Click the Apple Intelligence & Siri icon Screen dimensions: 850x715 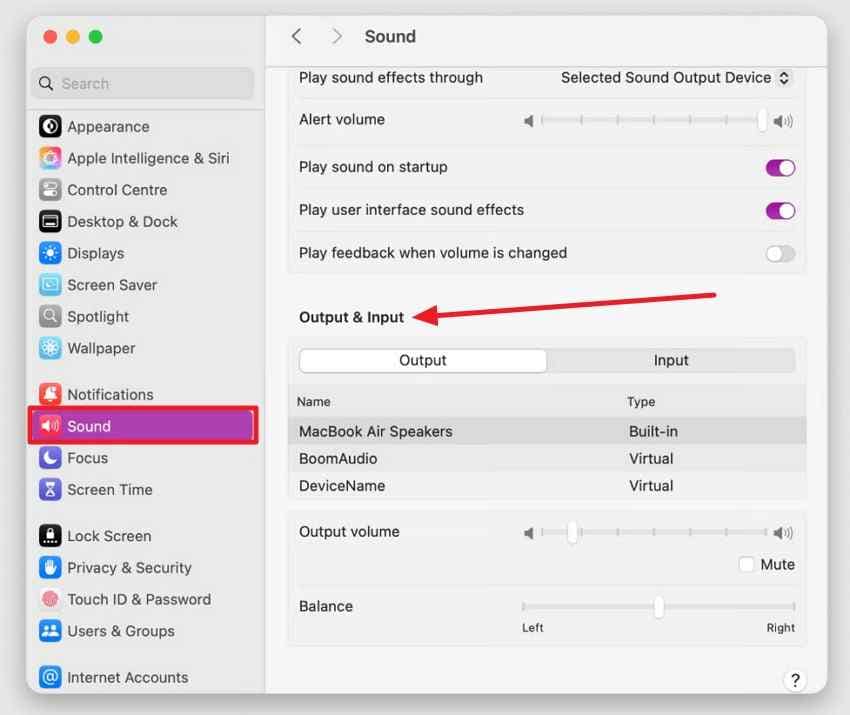click(x=50, y=158)
